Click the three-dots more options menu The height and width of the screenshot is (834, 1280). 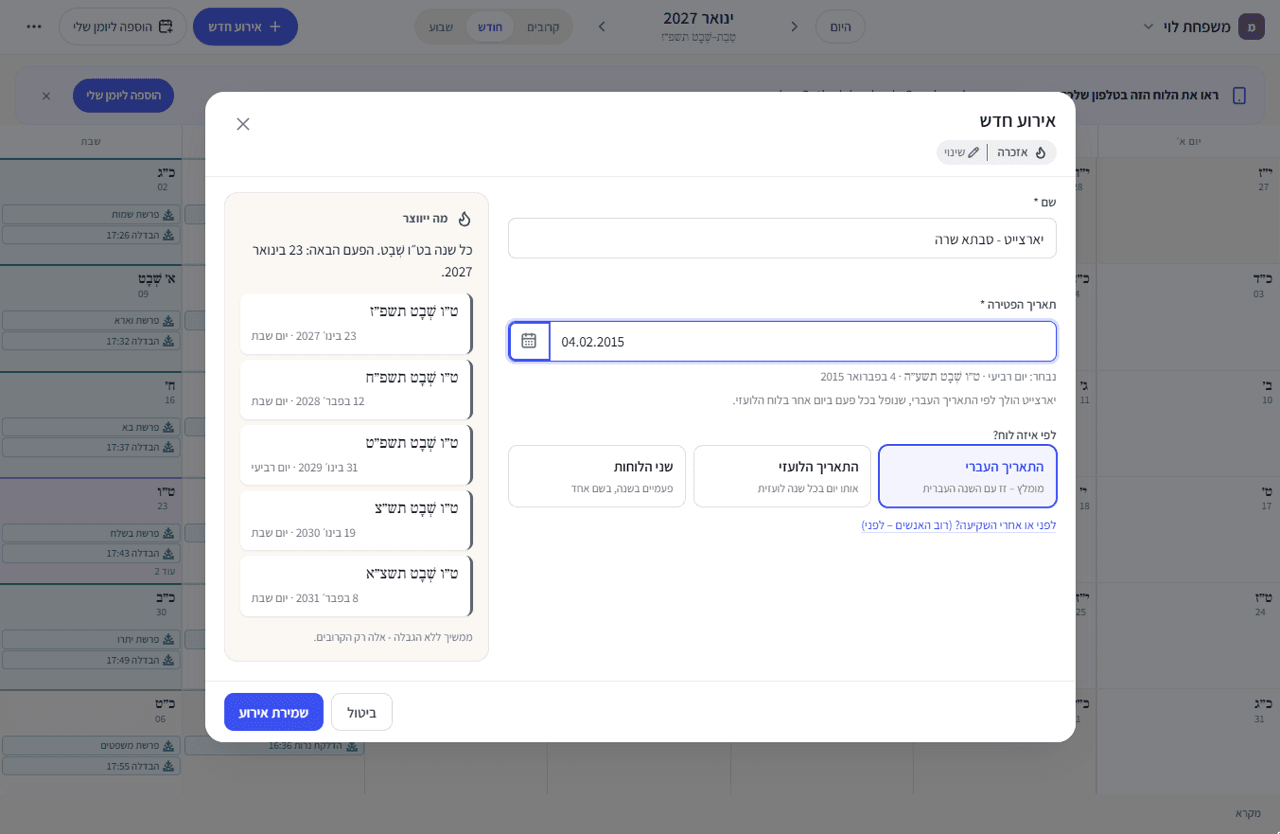tap(34, 26)
